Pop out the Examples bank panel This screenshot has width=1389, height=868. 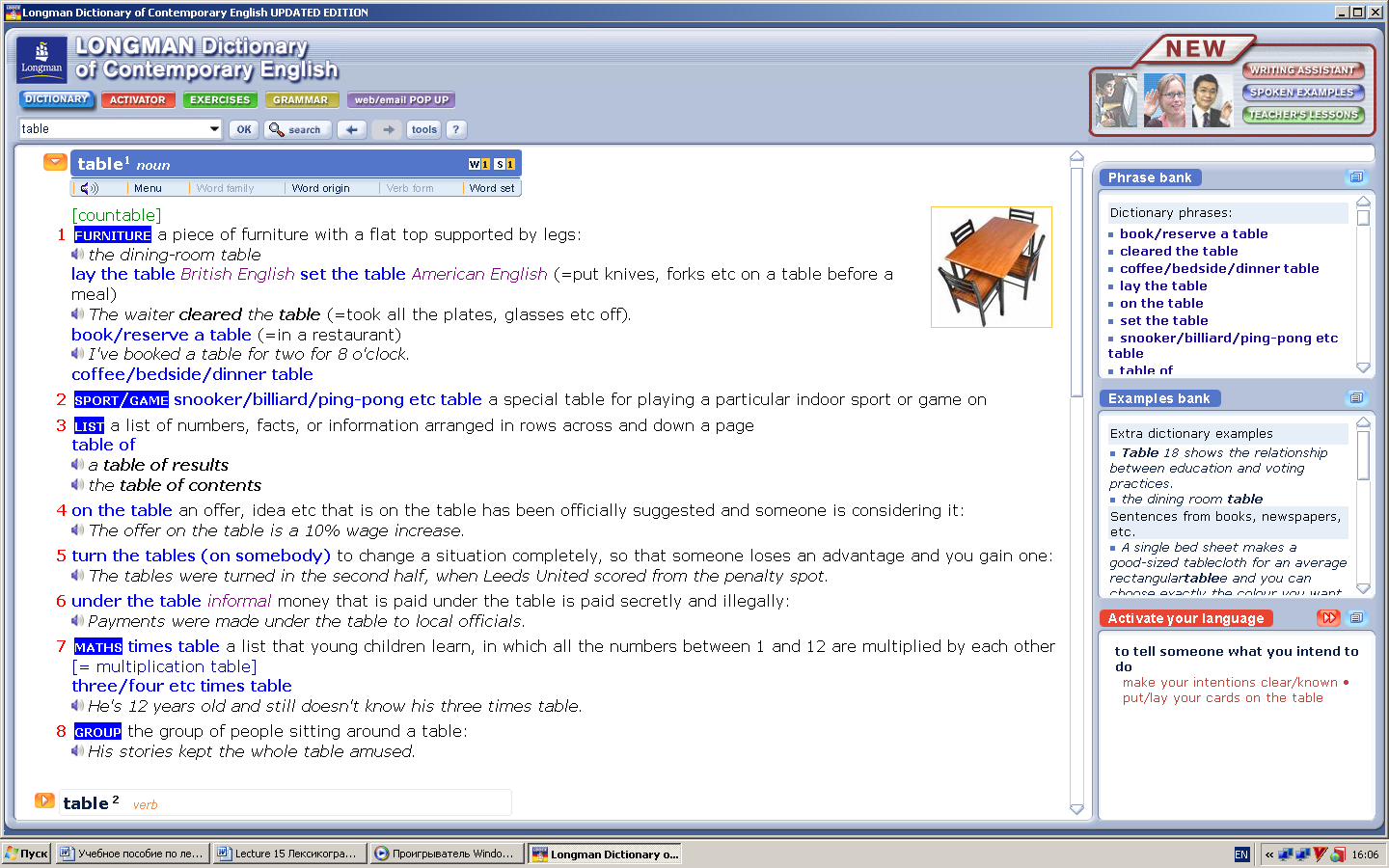coord(1356,398)
